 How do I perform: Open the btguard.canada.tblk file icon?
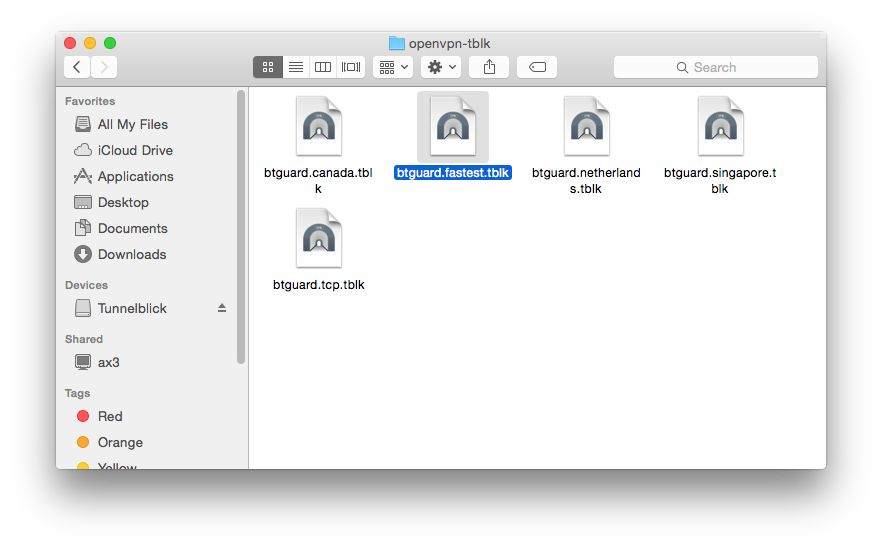click(318, 126)
